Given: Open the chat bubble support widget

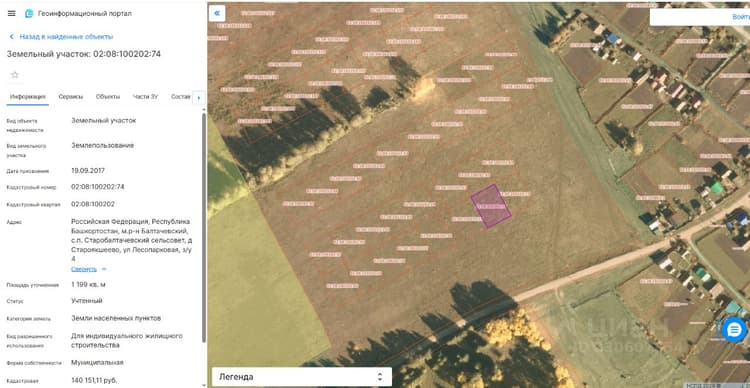Looking at the screenshot, I should tap(734, 330).
